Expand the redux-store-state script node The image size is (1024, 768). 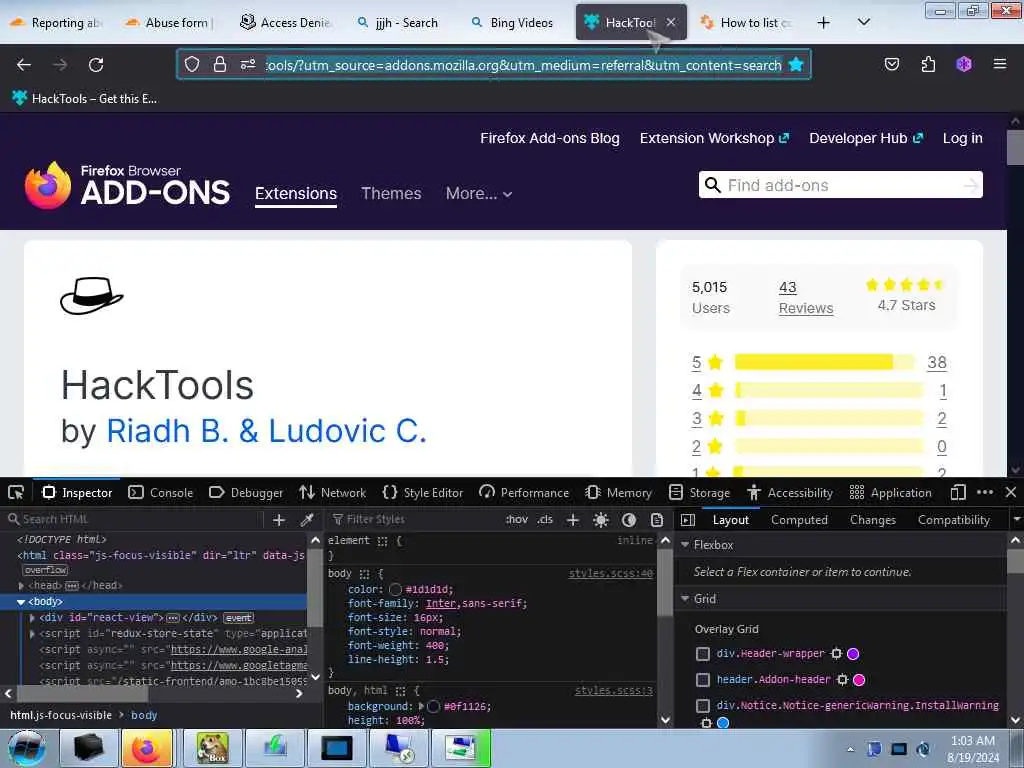pyautogui.click(x=32, y=633)
